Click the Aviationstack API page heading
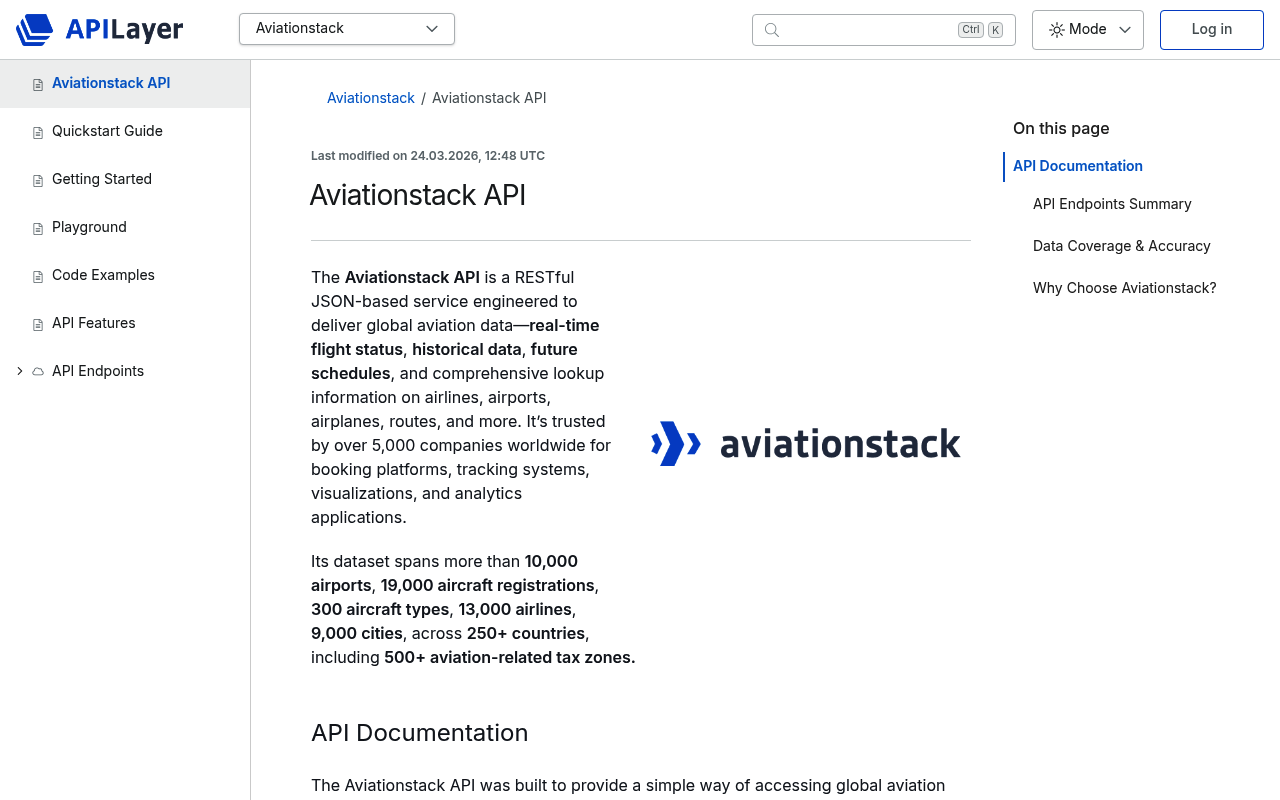 (x=418, y=195)
